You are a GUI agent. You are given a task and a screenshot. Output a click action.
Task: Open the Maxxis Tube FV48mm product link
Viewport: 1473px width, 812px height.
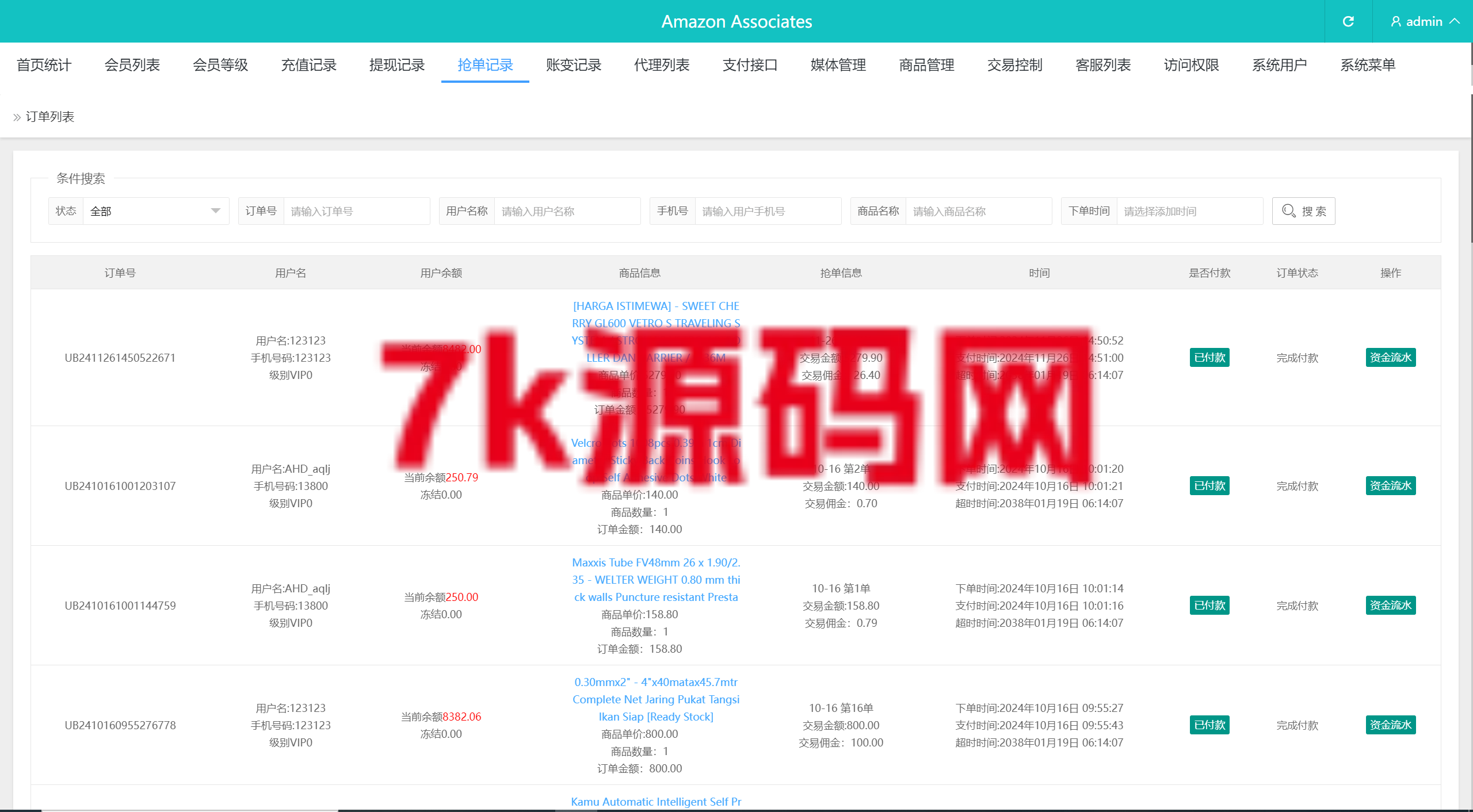pyautogui.click(x=656, y=580)
